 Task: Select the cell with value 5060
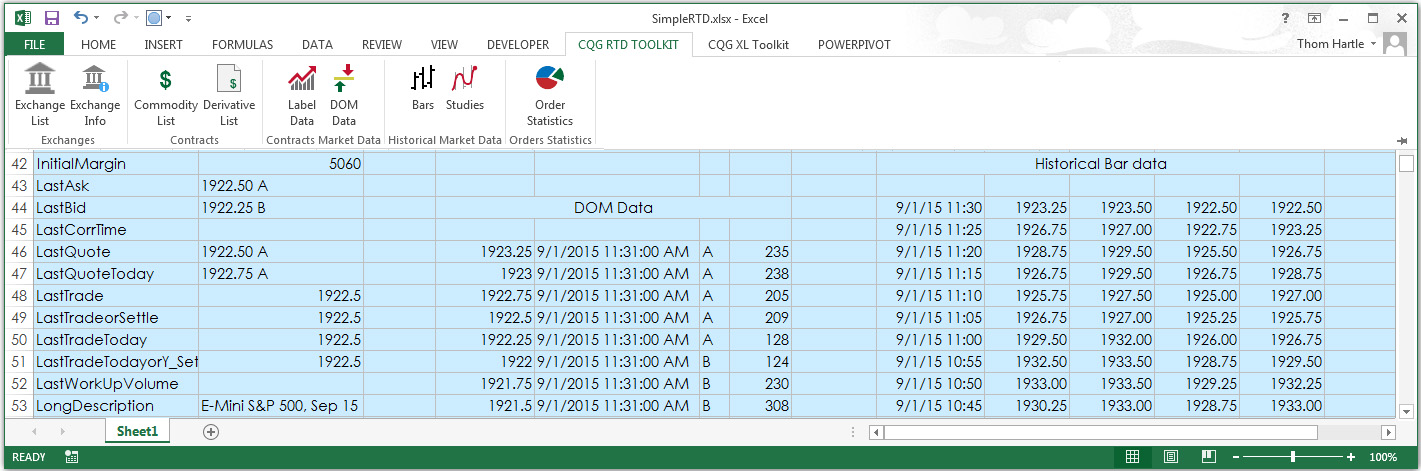(281, 163)
